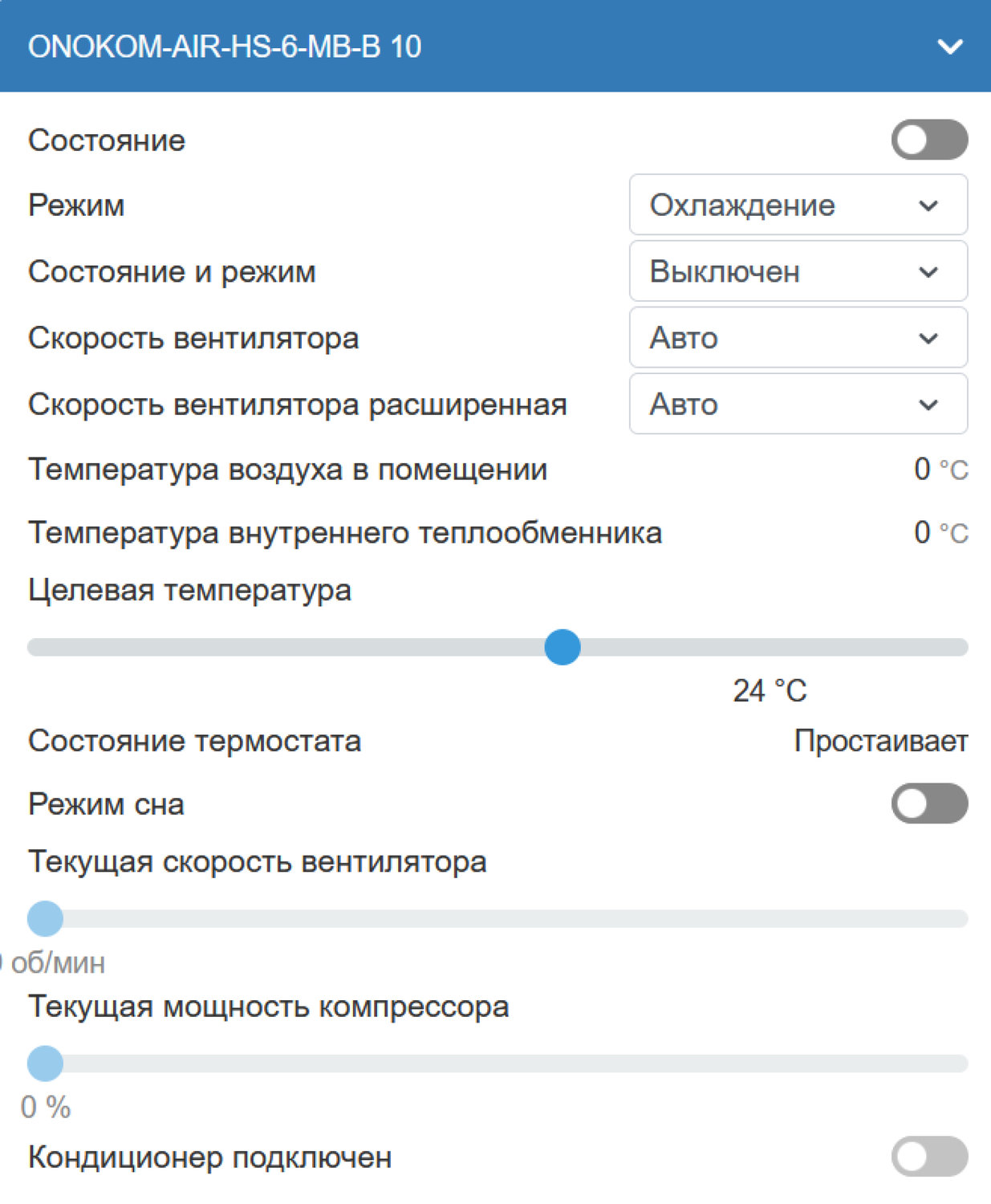Click the Состояние термостата label
This screenshot has width=991, height=1204.
point(194,741)
